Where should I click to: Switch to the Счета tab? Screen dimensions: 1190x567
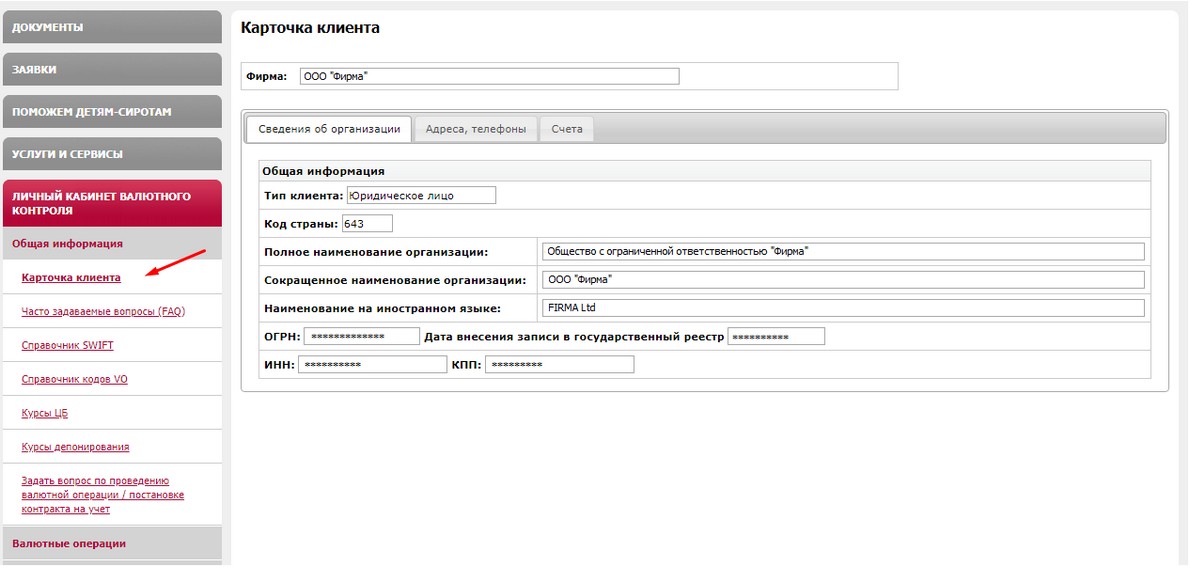point(567,129)
